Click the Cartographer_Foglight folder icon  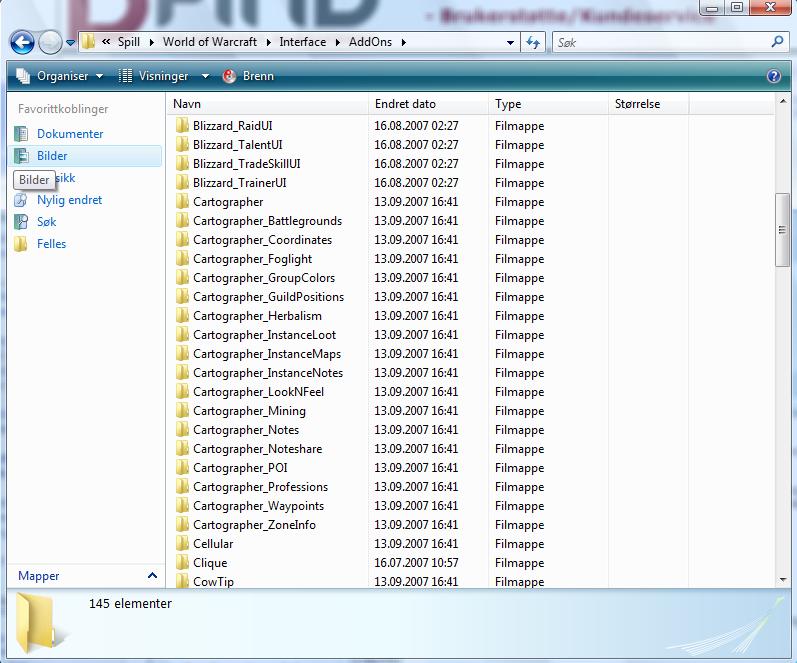(x=182, y=259)
